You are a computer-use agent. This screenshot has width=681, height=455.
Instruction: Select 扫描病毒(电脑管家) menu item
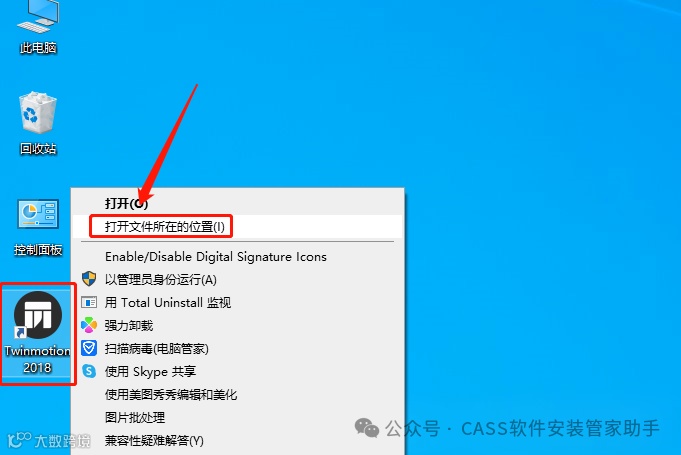tap(157, 349)
